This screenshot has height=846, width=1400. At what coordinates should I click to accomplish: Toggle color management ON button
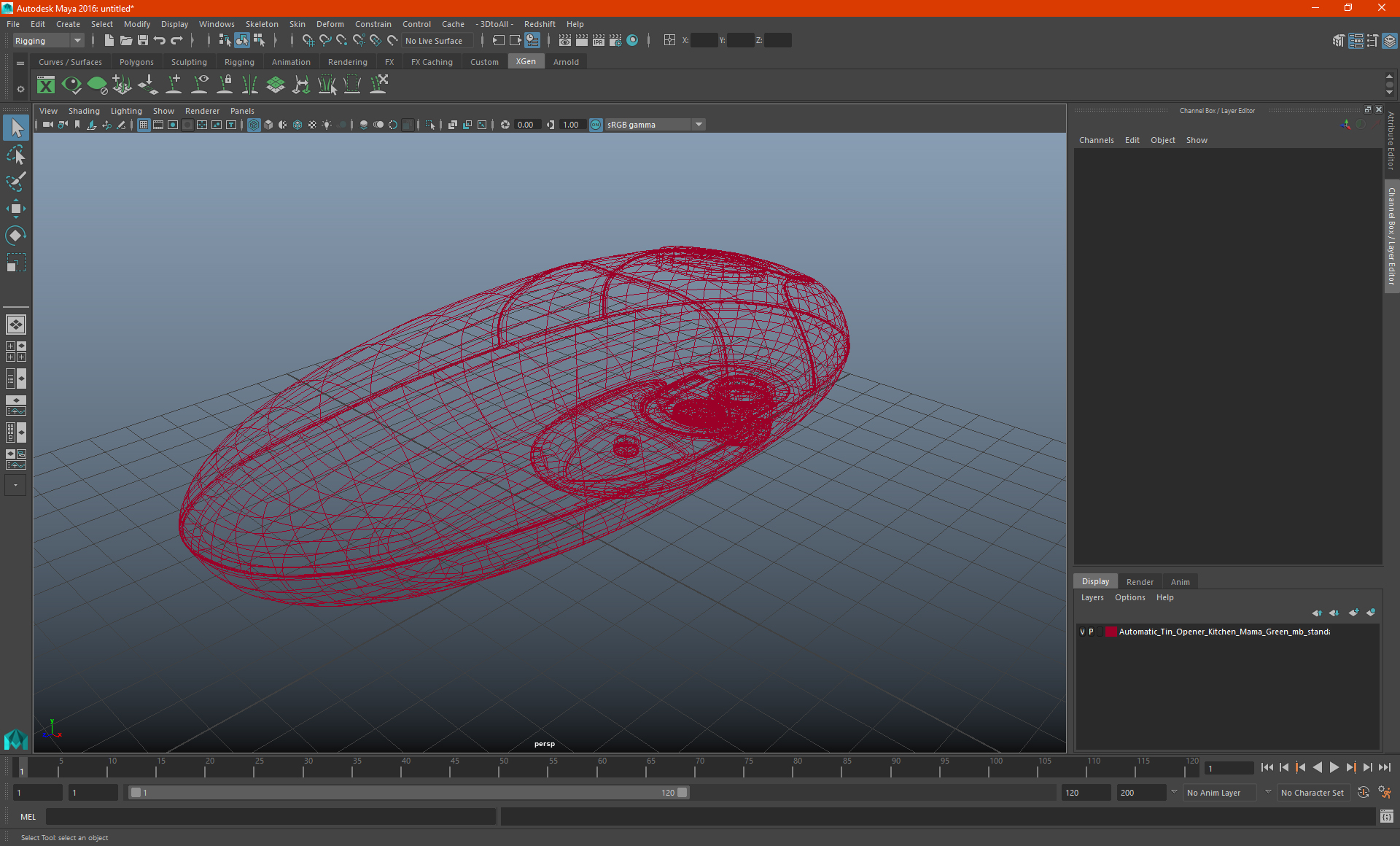[x=596, y=125]
